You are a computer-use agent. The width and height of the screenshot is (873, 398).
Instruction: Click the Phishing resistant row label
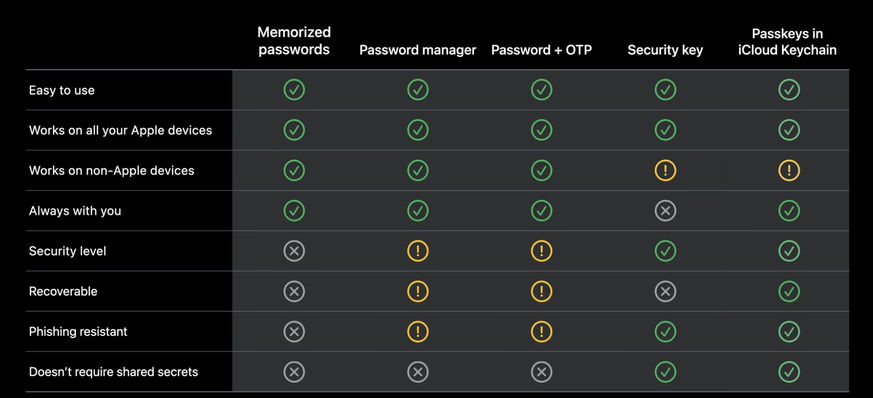(x=78, y=332)
